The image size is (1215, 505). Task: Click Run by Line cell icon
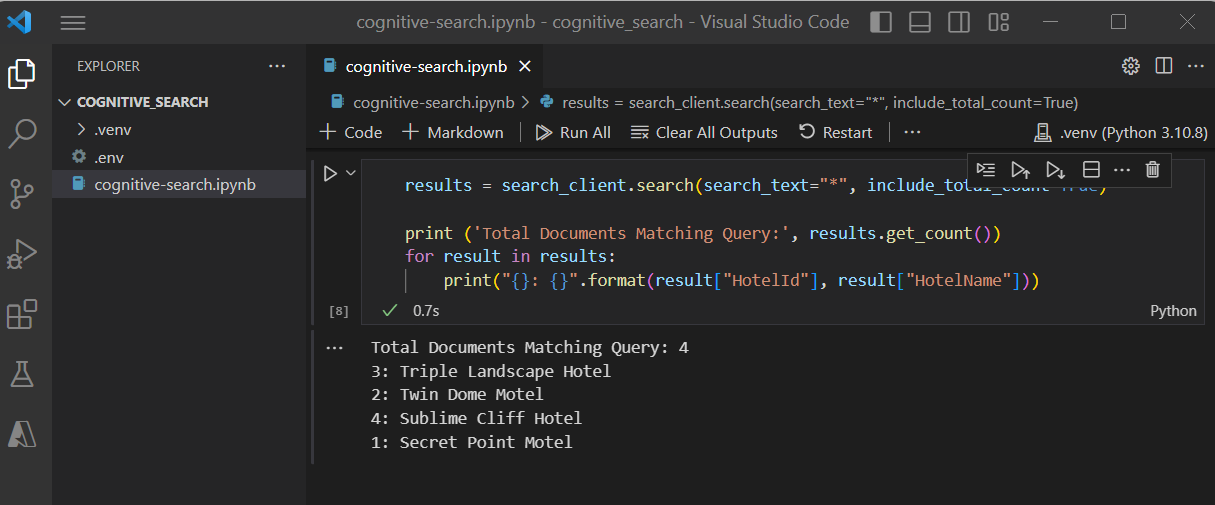(x=986, y=170)
